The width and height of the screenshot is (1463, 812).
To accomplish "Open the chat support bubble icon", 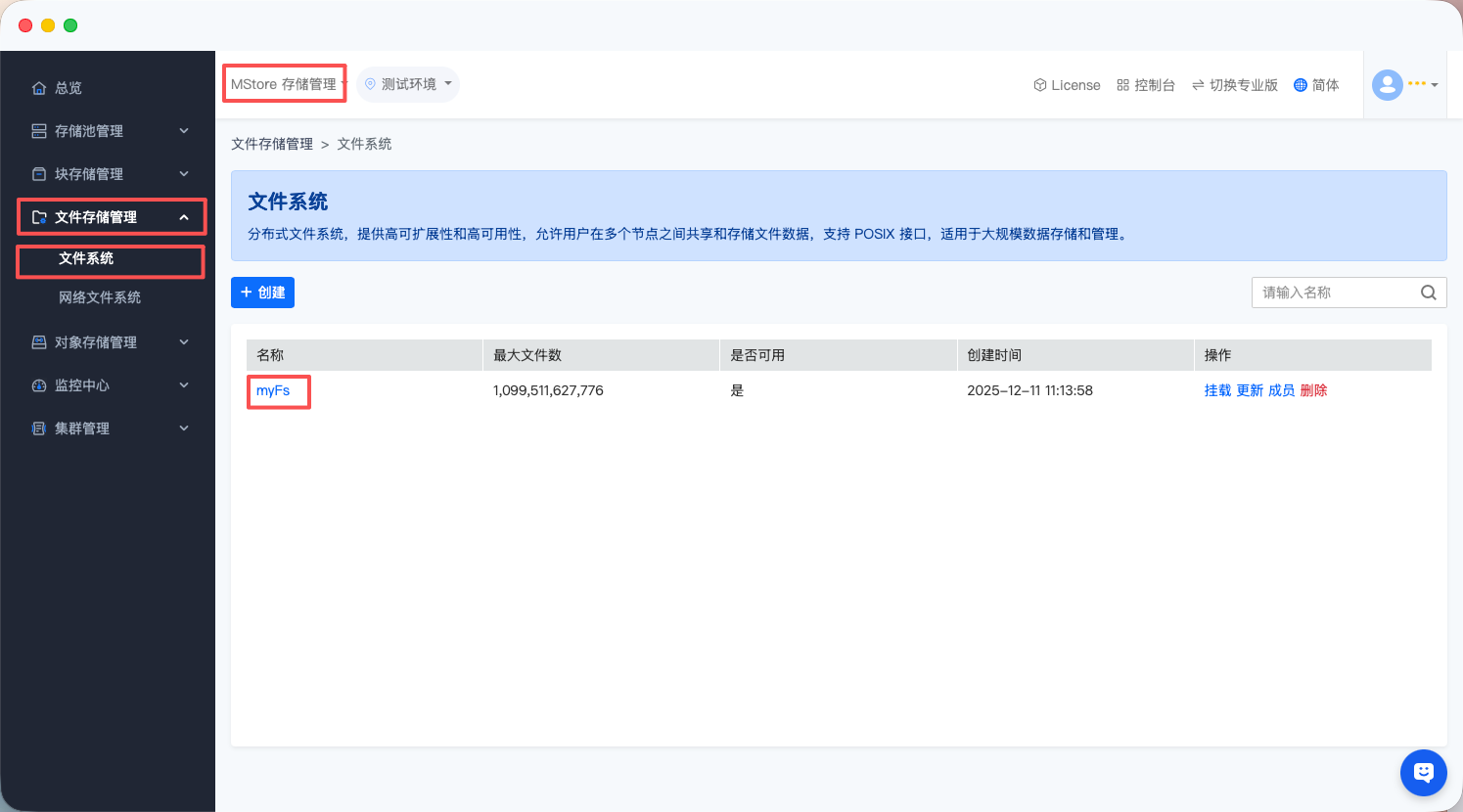I will click(x=1423, y=773).
